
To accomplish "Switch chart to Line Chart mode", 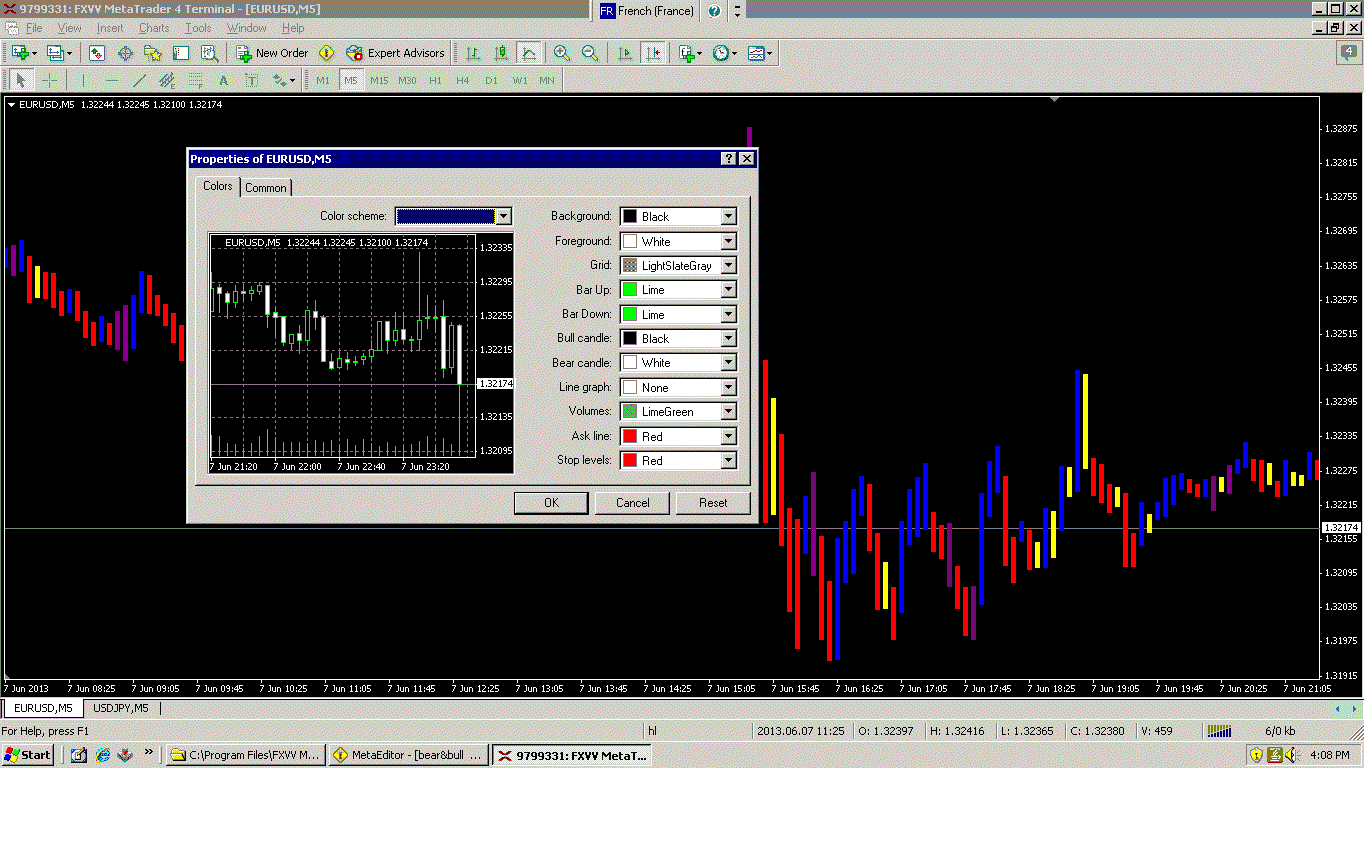I will (528, 53).
